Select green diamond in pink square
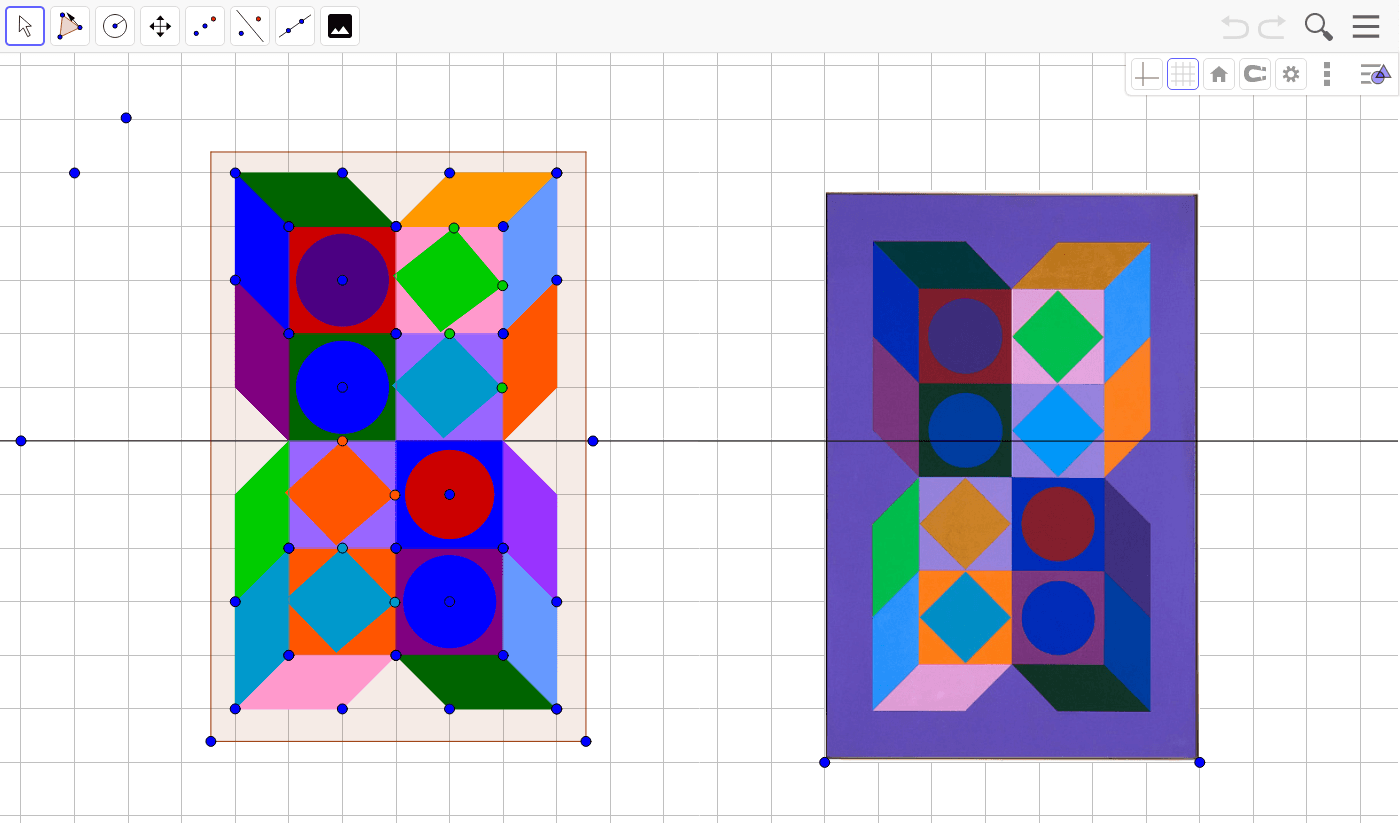 [448, 280]
